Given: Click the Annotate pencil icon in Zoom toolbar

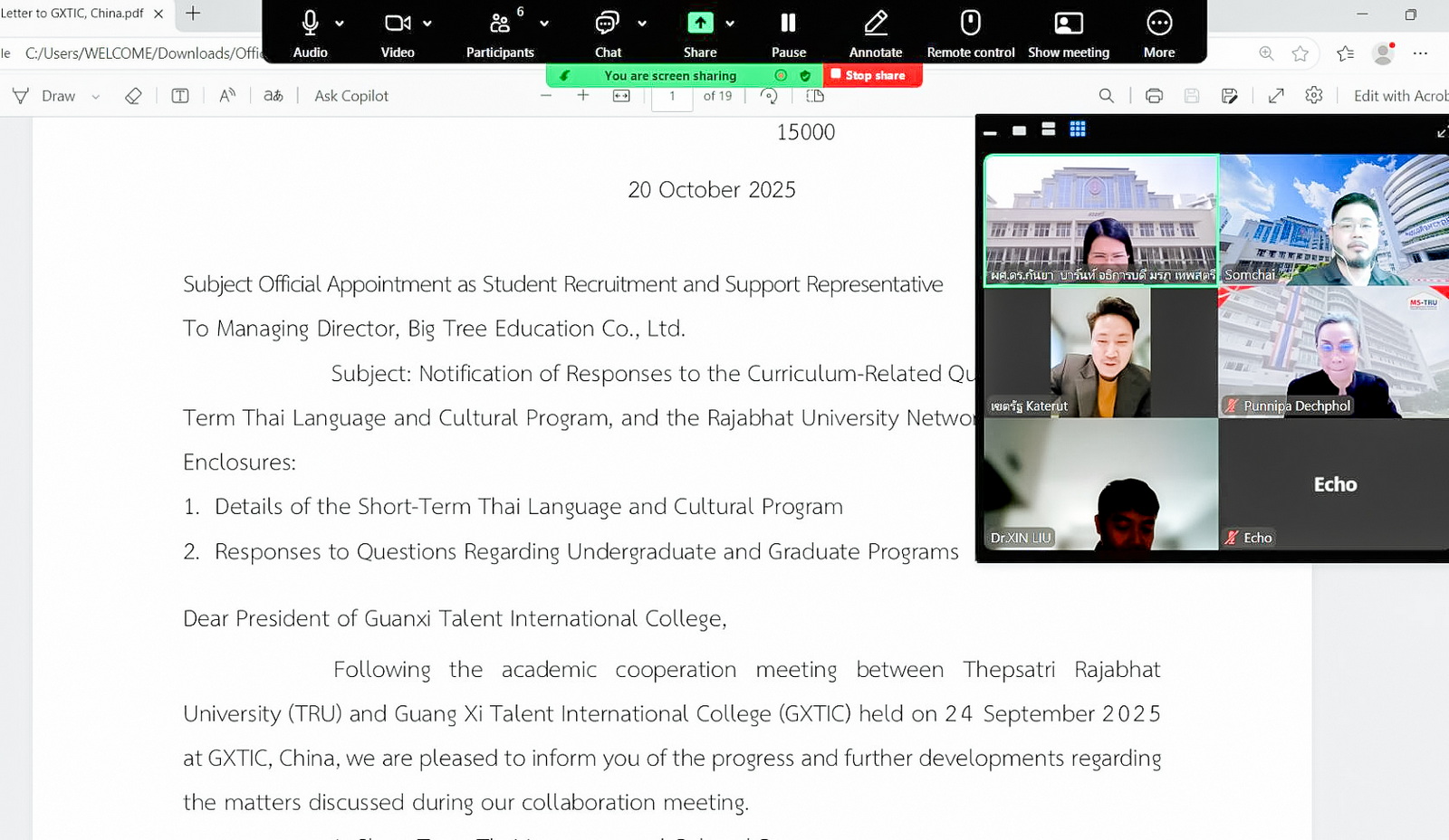Looking at the screenshot, I should (x=875, y=24).
